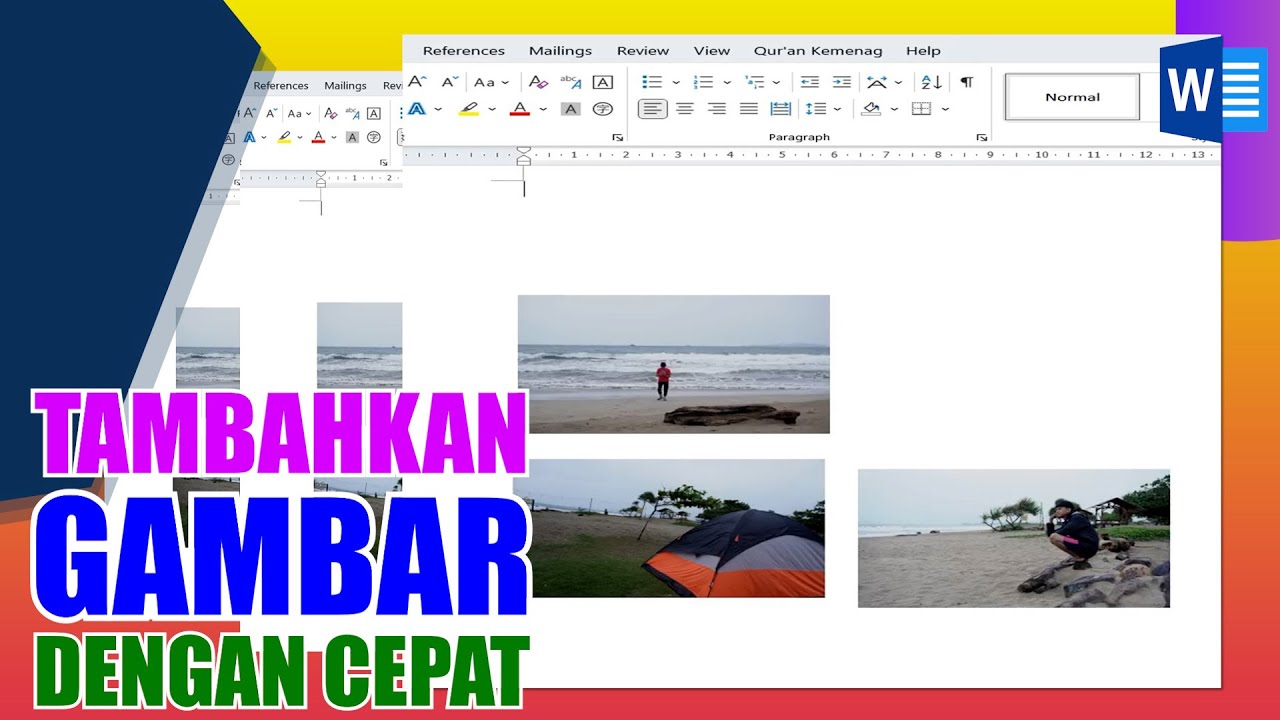Open References tab in front window
The width and height of the screenshot is (1280, 720).
click(464, 51)
